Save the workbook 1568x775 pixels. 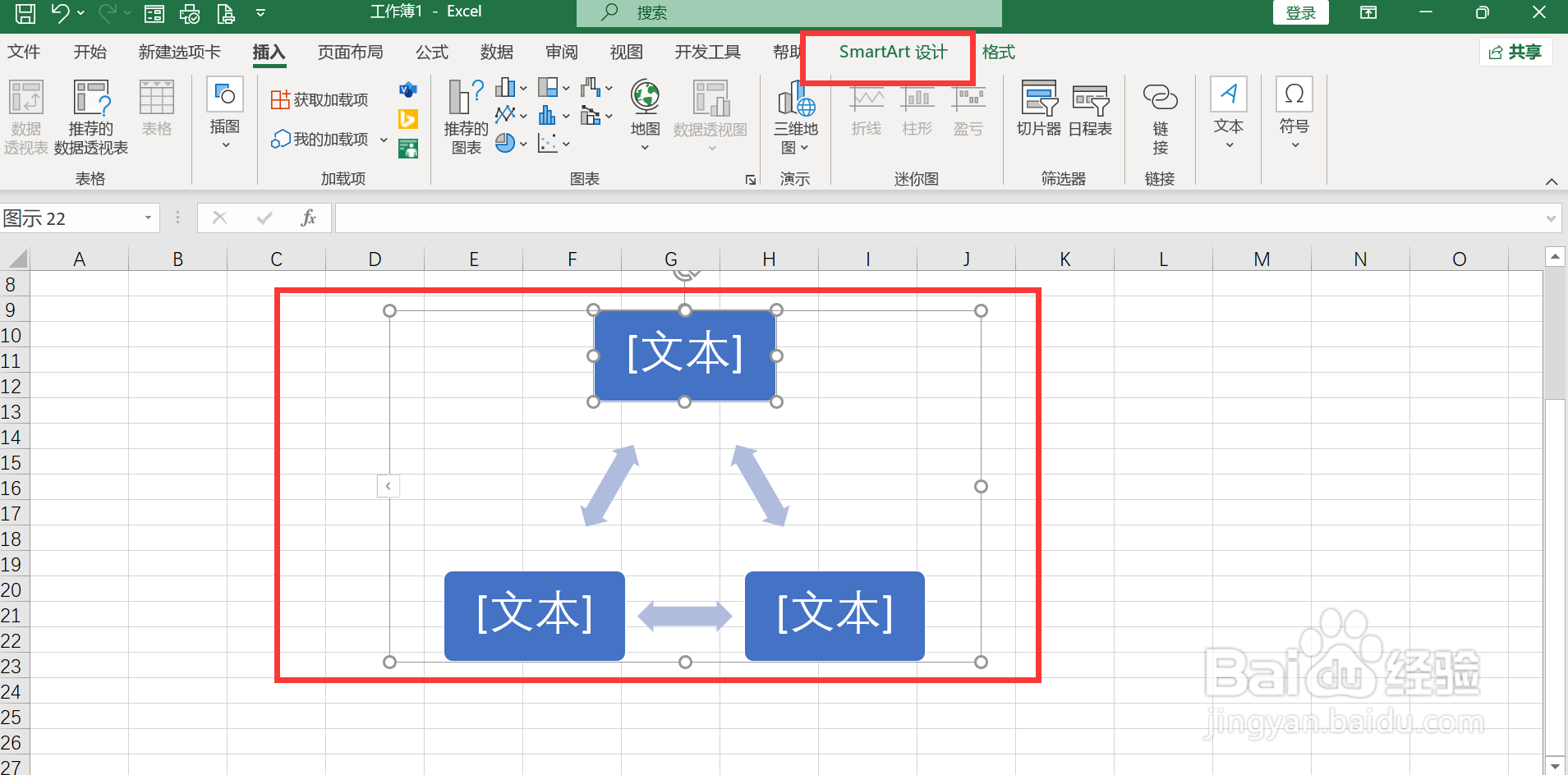24,13
